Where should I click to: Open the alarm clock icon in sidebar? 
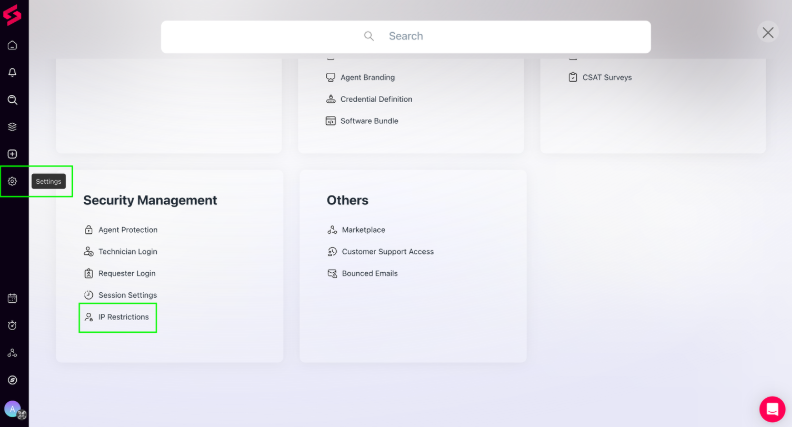pos(13,325)
